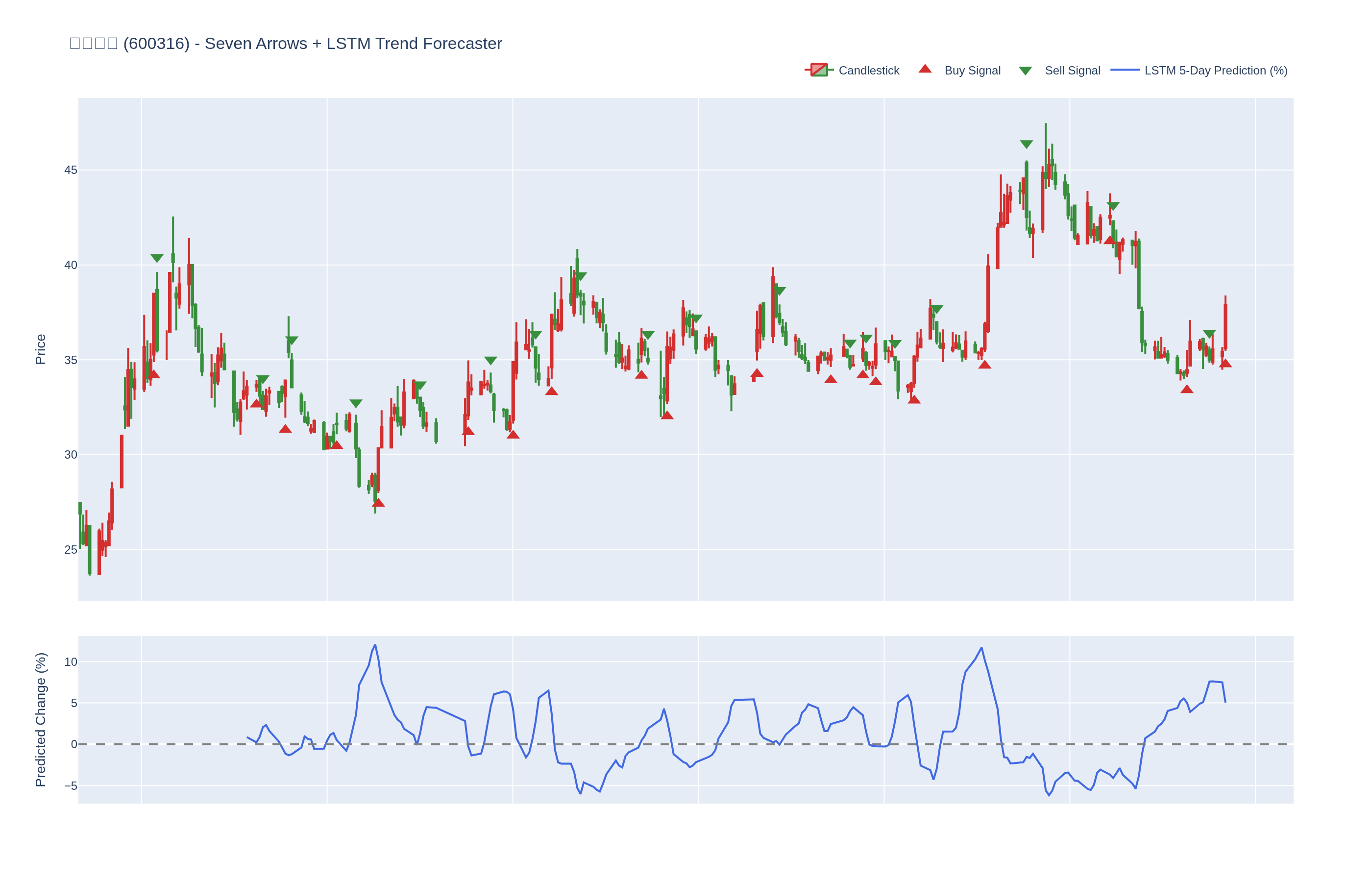1372x882 pixels.
Task: Hide LSTM 5-Day Prediction legend entry
Action: tap(1215, 71)
